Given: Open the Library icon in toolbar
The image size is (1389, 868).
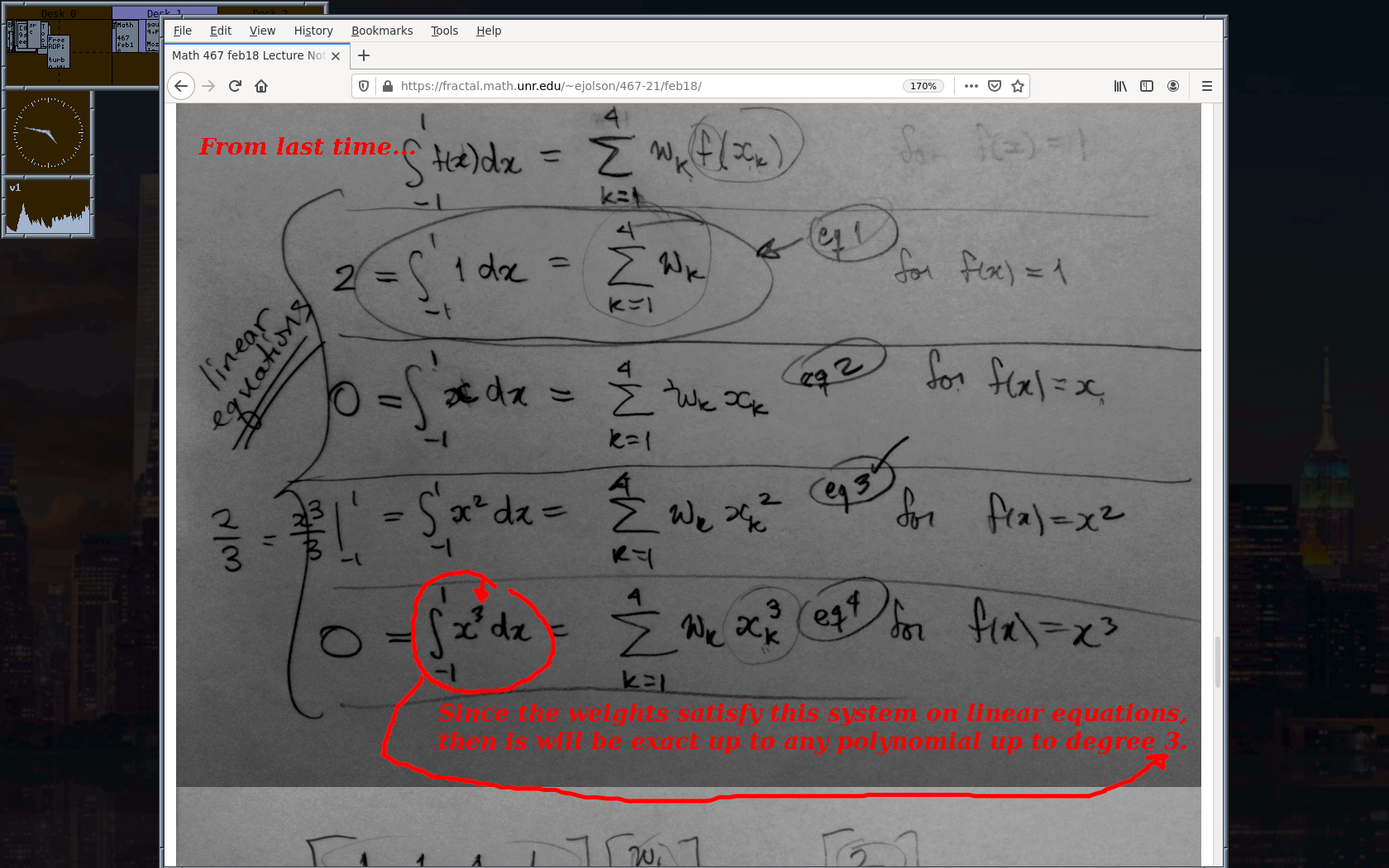Looking at the screenshot, I should [x=1120, y=86].
